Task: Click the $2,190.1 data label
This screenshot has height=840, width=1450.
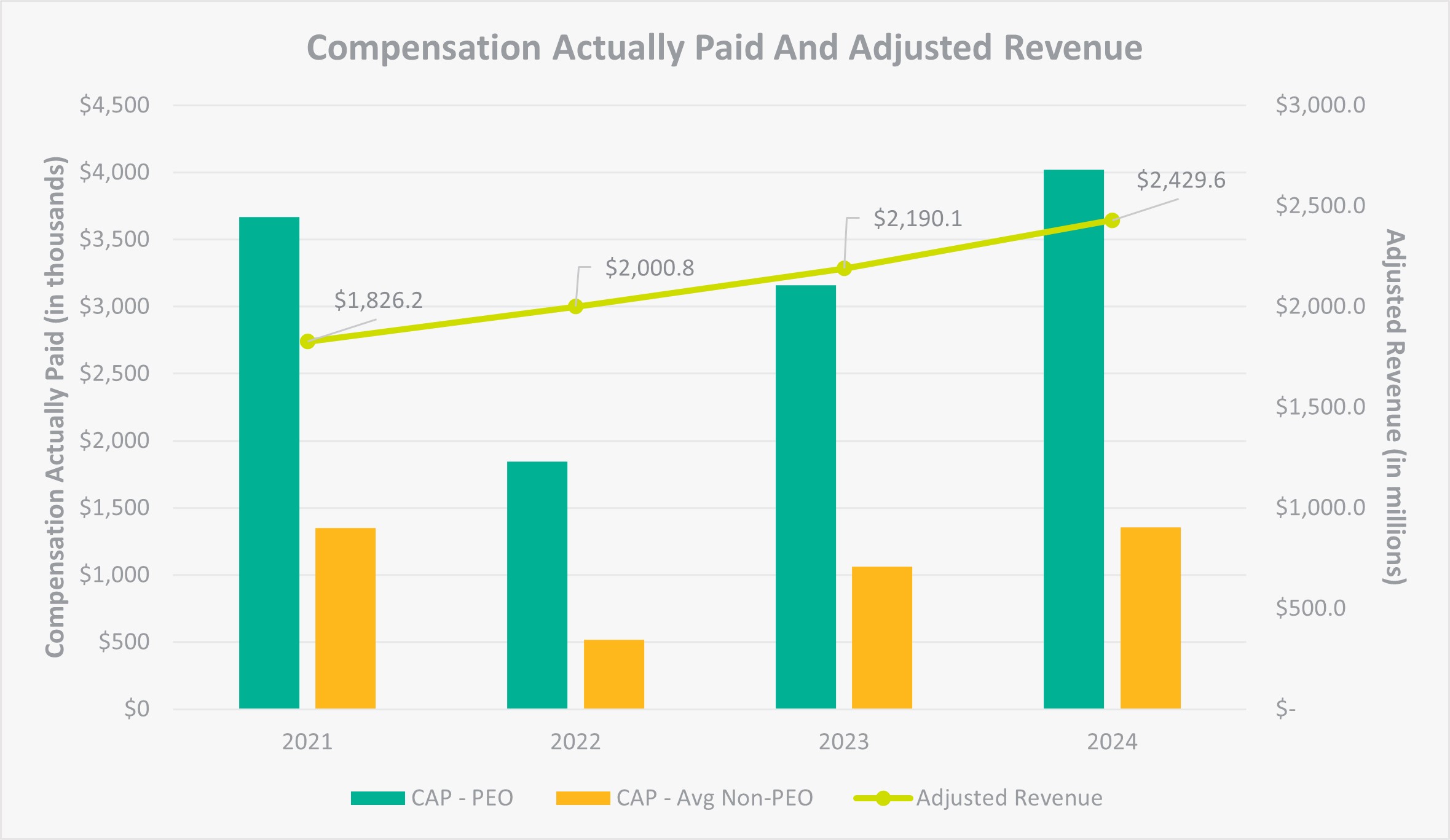Action: 917,219
